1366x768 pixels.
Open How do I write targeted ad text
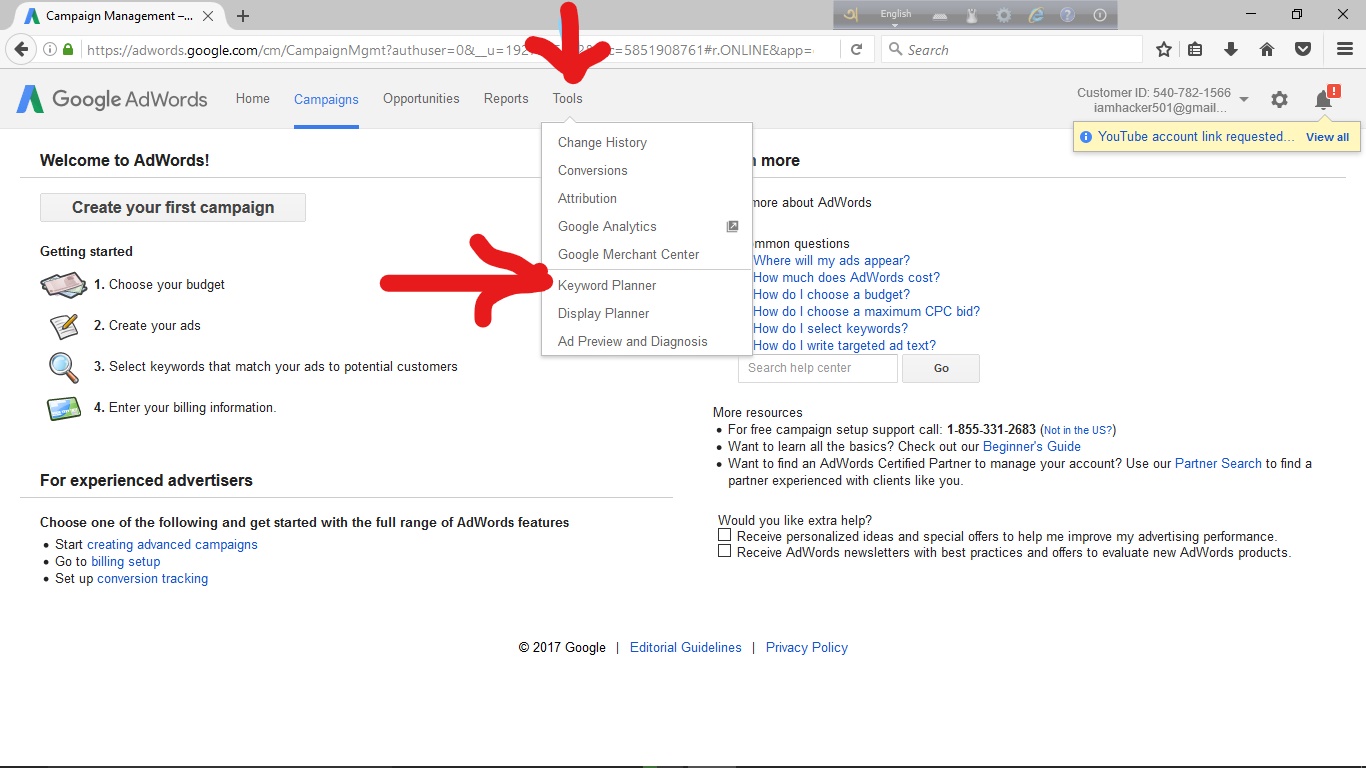[x=844, y=345]
